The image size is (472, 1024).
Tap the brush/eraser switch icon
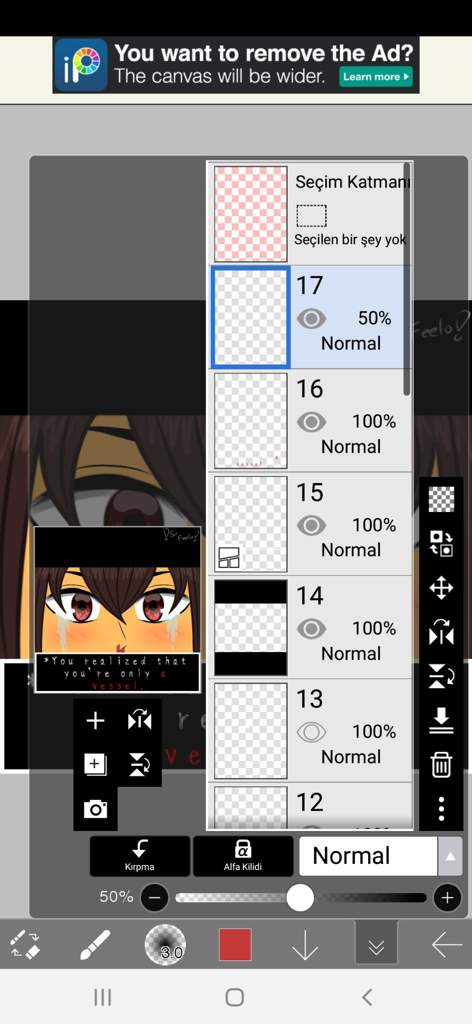[25, 945]
